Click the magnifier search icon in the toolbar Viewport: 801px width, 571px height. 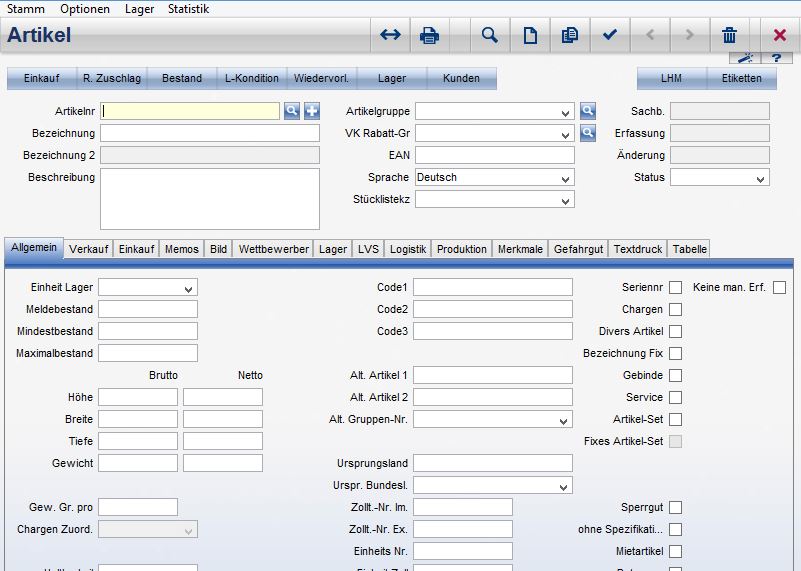click(489, 35)
